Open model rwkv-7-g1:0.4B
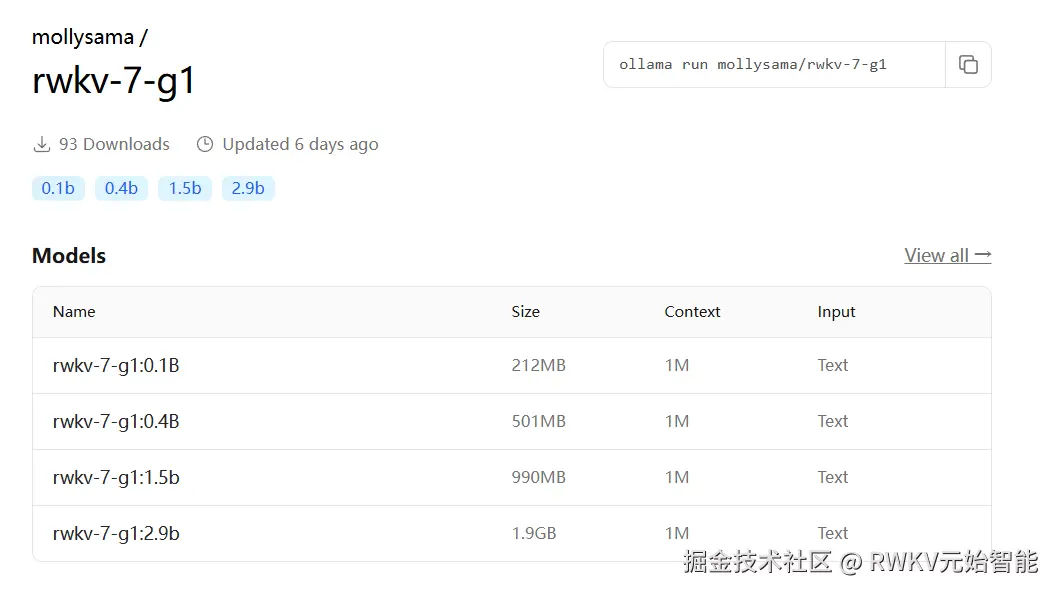Screen dimensions: 1057x594 tap(116, 421)
